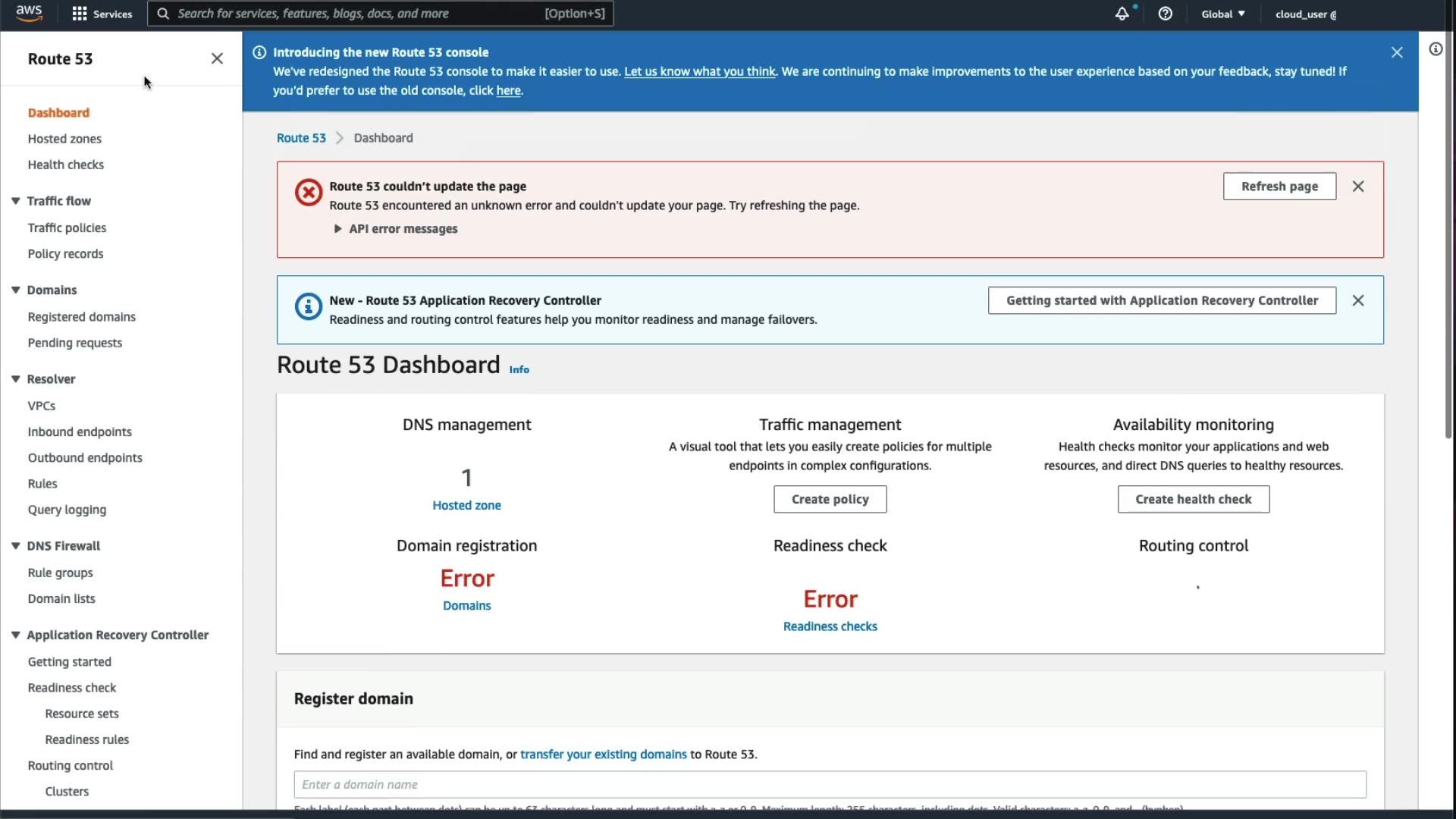Open Hosted zones in sidebar
The height and width of the screenshot is (819, 1456).
point(64,139)
